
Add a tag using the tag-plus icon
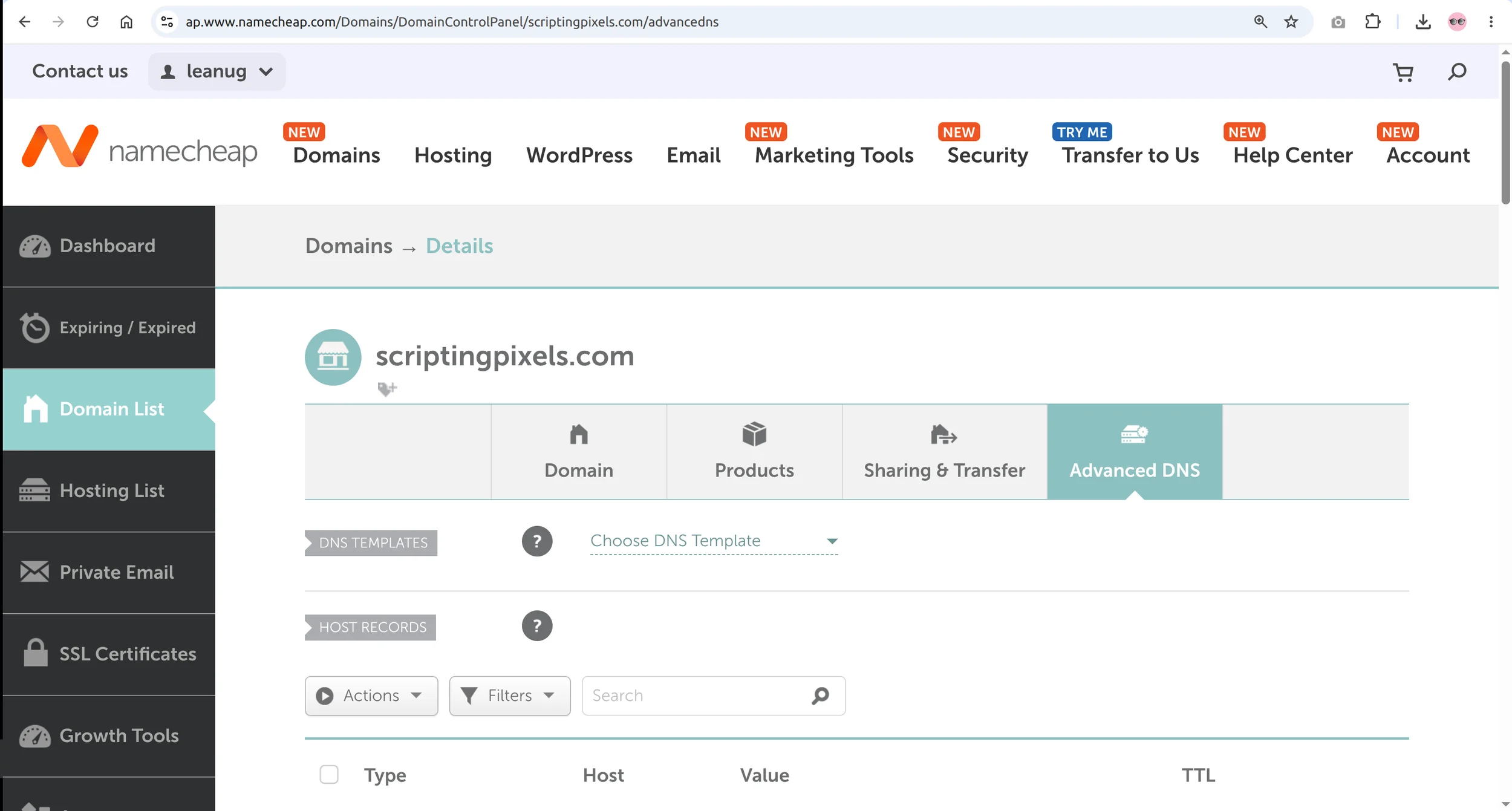tap(387, 388)
